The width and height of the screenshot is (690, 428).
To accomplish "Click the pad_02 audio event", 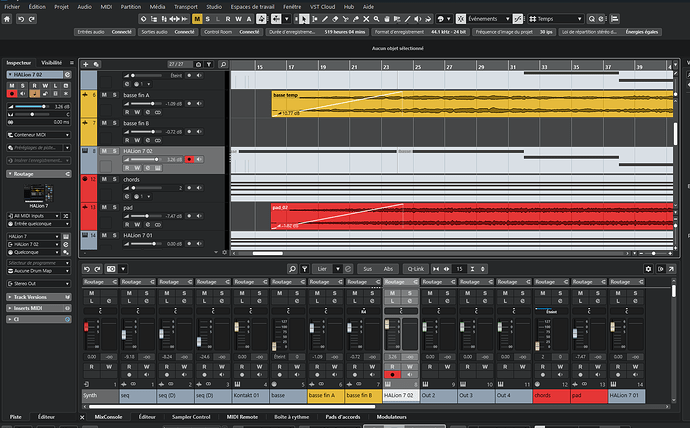I will tap(472, 216).
